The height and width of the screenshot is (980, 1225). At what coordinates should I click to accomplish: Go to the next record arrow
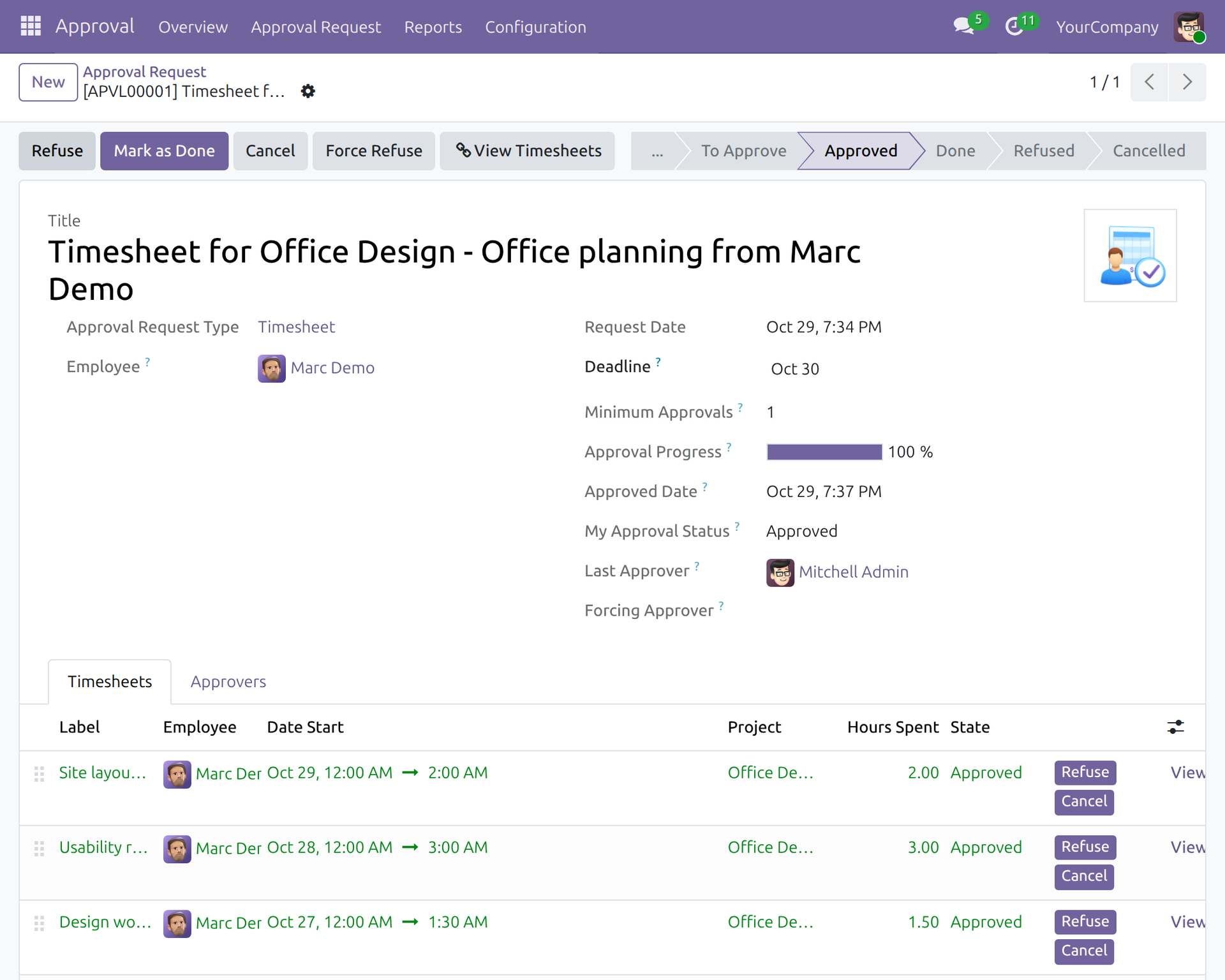(x=1187, y=82)
